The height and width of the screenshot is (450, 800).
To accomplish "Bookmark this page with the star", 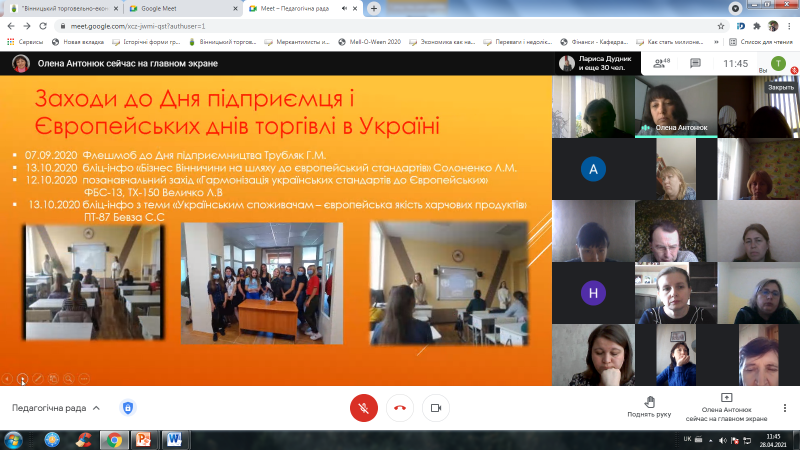I will (x=720, y=26).
